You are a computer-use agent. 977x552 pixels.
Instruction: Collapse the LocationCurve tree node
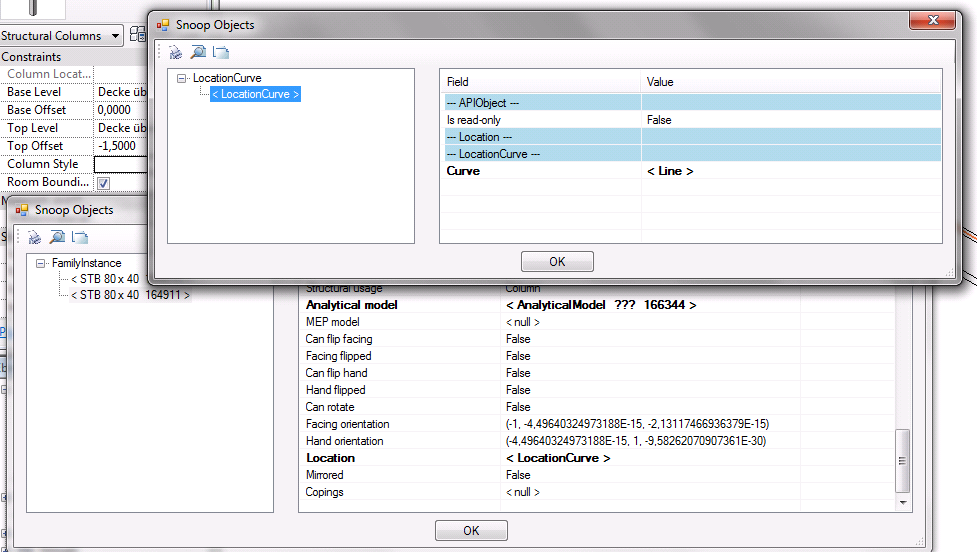tap(181, 78)
